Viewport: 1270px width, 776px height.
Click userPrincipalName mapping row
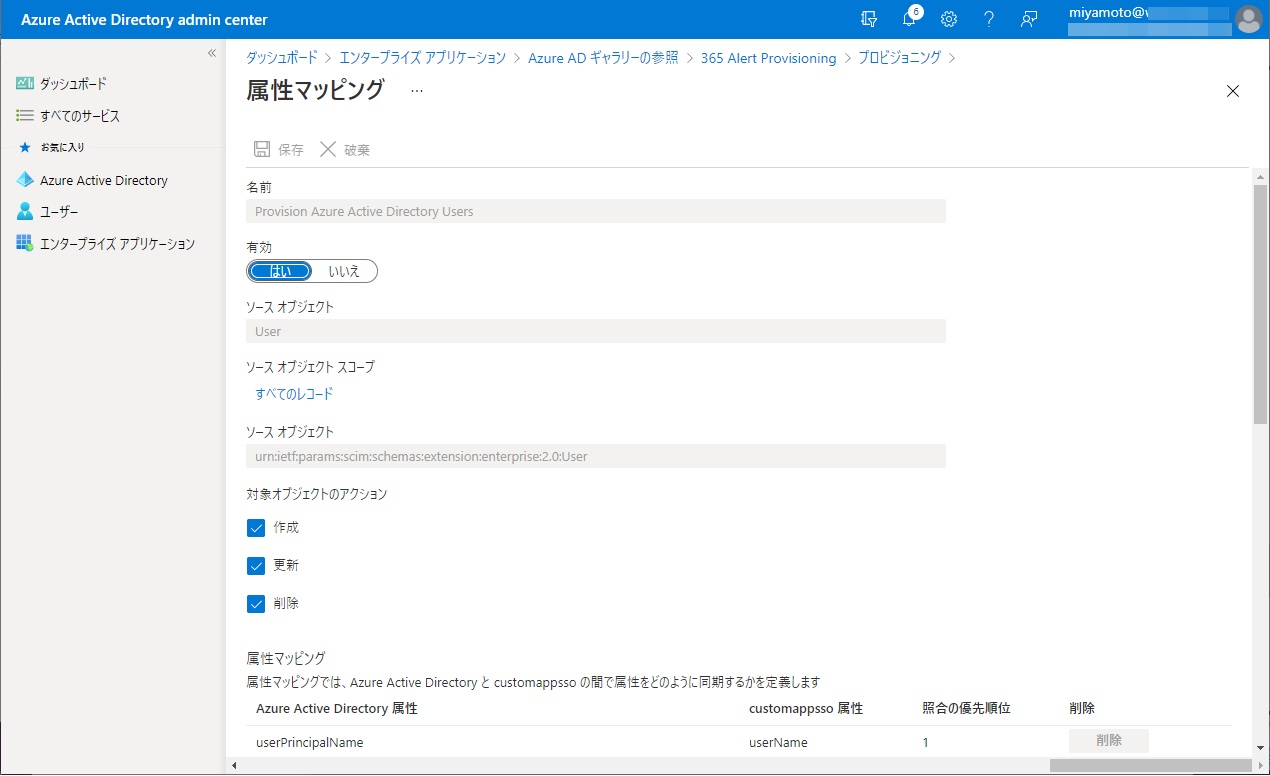pos(310,742)
